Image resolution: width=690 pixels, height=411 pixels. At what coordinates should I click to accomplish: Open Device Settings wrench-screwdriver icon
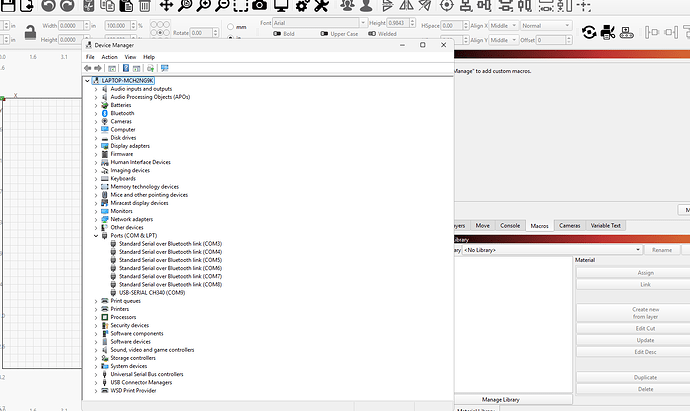click(x=322, y=5)
